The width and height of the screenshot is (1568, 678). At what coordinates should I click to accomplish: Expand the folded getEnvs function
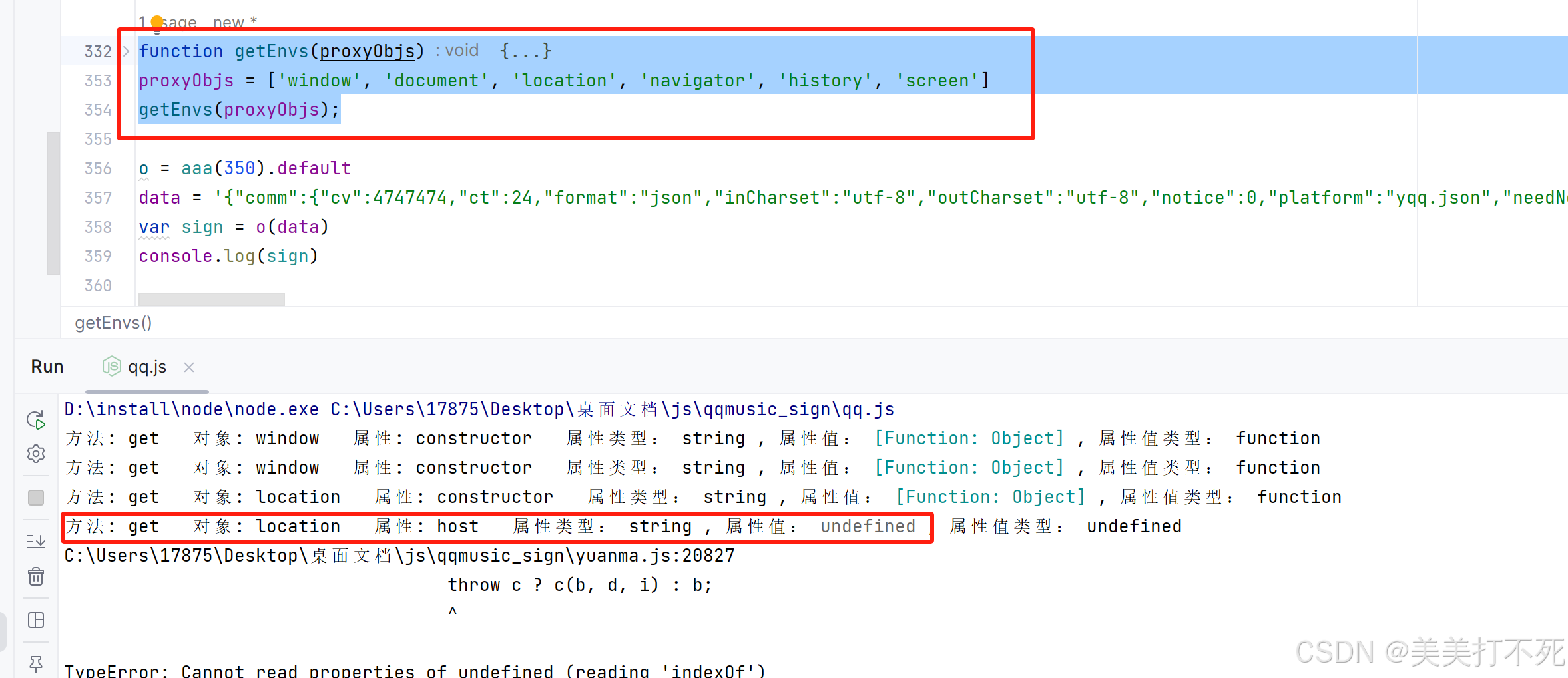point(126,51)
